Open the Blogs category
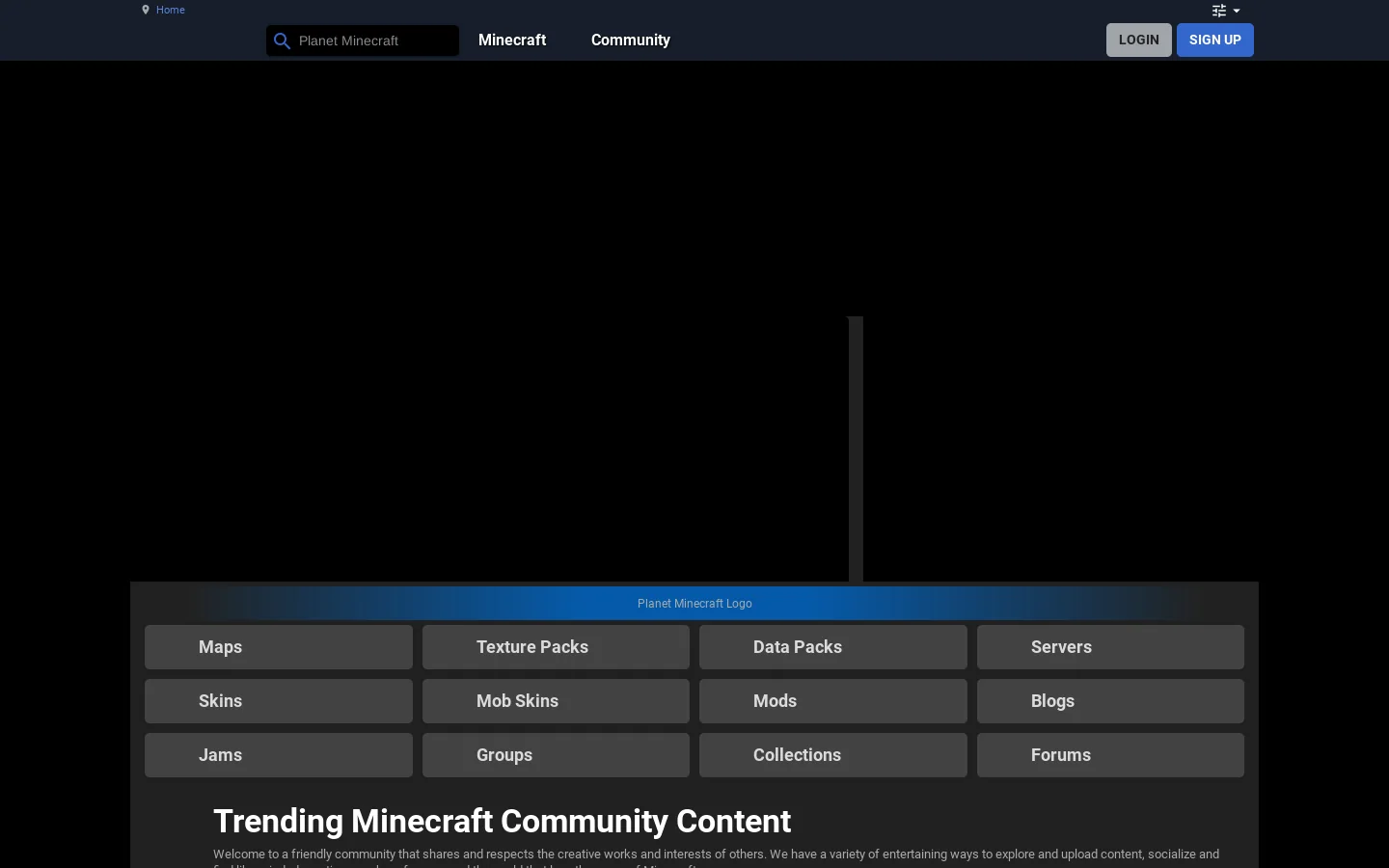 pos(1110,701)
